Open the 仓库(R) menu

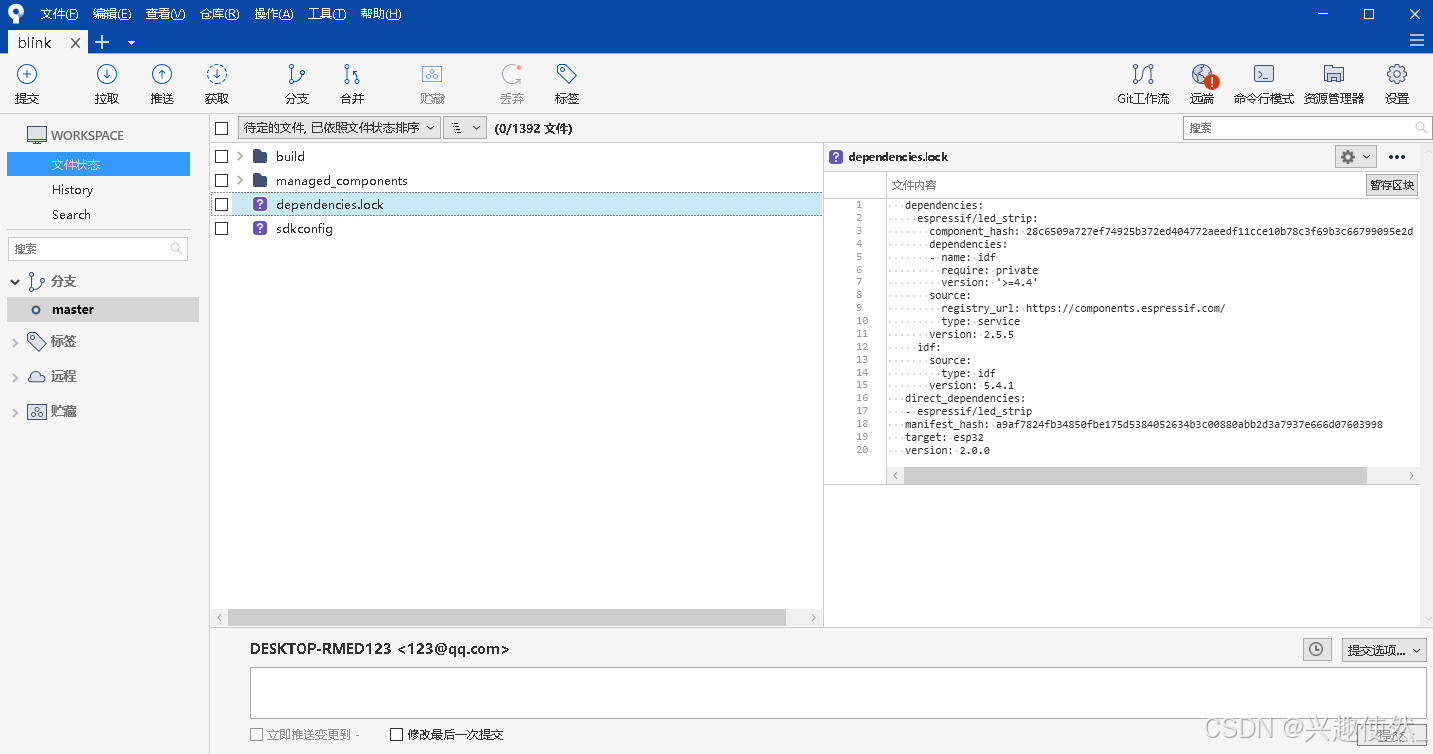(219, 14)
